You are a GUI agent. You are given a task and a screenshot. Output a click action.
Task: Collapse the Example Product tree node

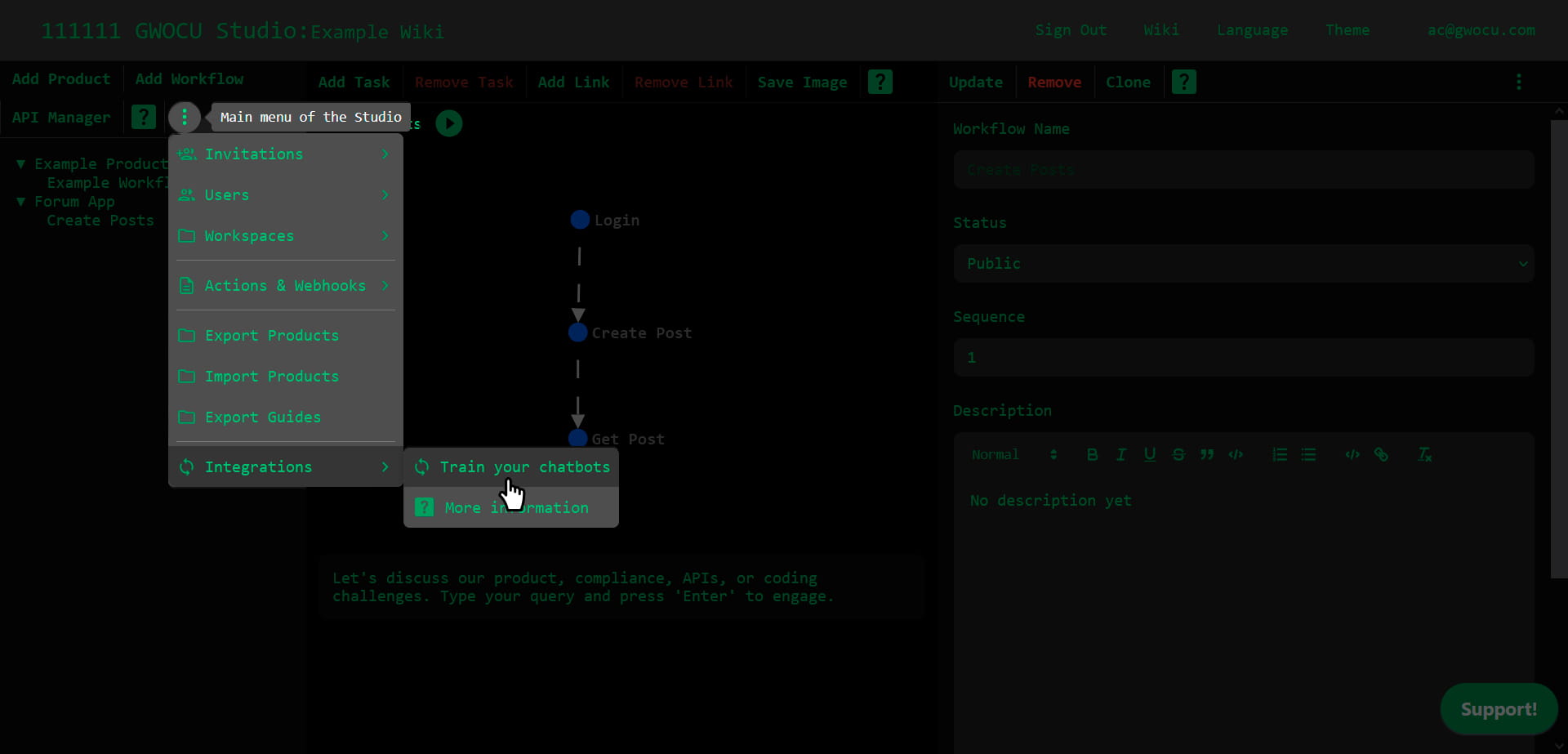pyautogui.click(x=21, y=164)
